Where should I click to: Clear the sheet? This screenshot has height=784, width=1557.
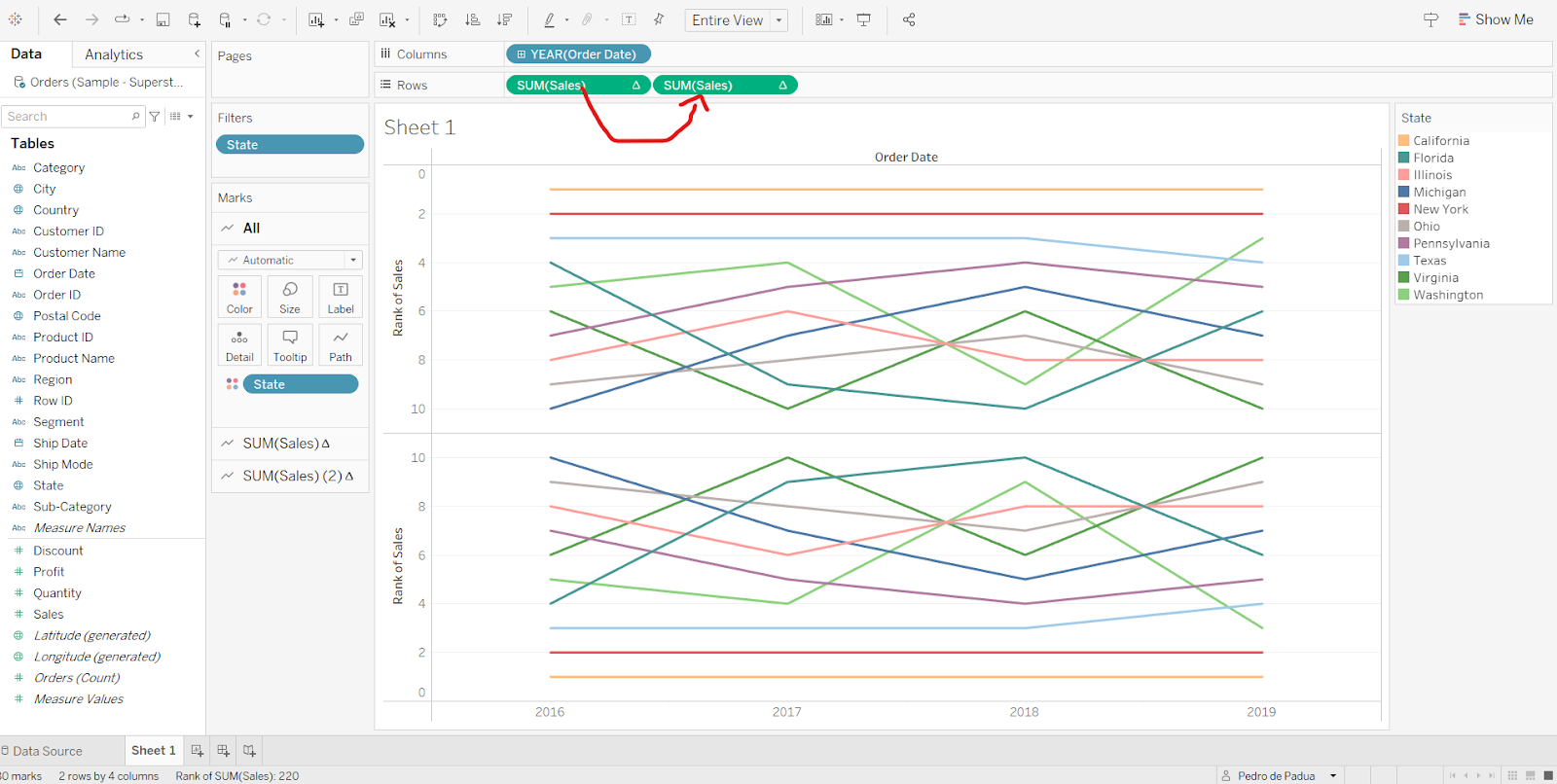387,19
